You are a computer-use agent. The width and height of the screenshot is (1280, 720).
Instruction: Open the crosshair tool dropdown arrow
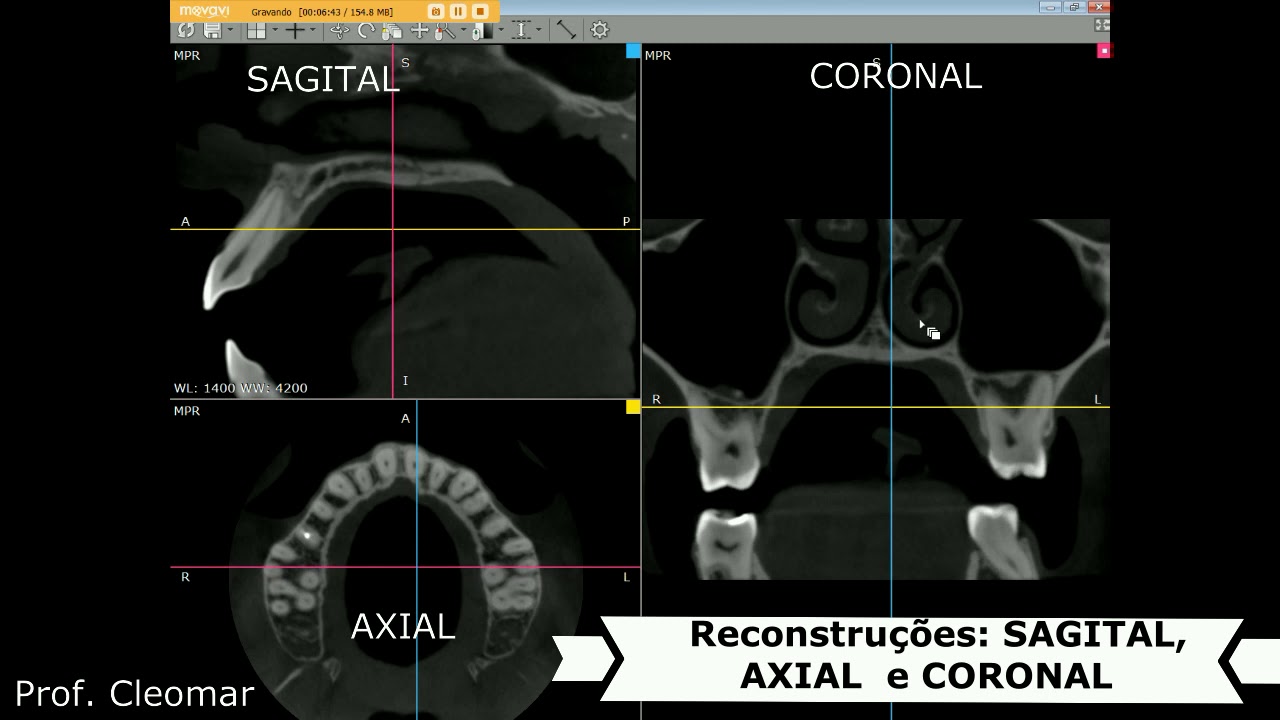pos(313,30)
